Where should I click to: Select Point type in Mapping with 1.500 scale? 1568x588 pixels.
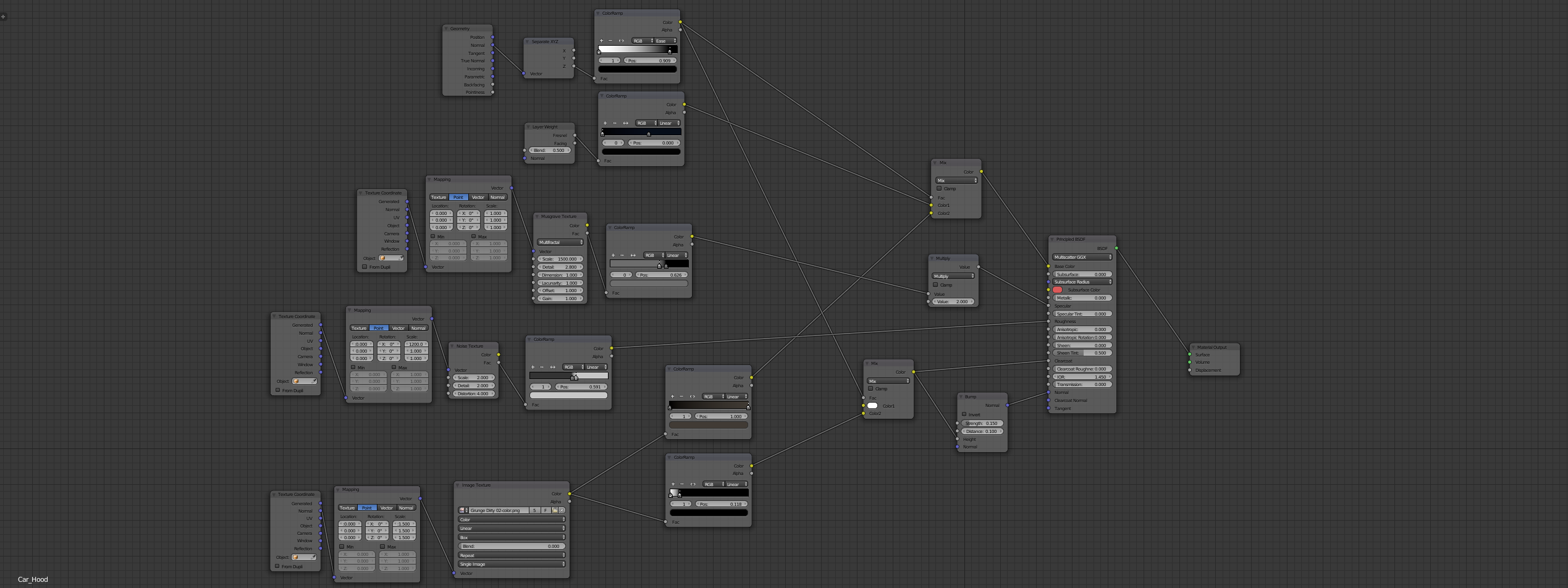(367, 508)
